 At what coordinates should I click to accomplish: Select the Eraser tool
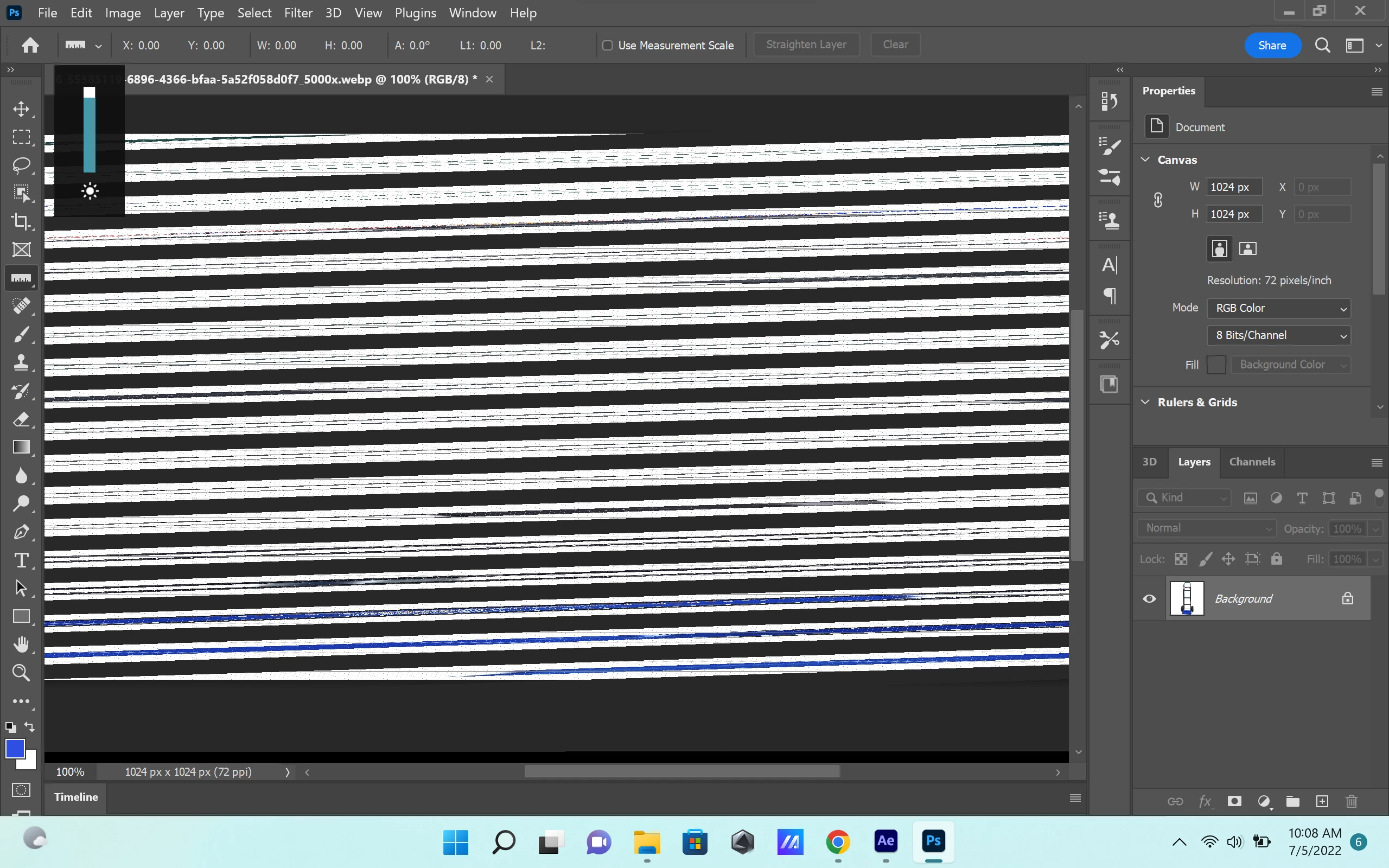pos(21,419)
